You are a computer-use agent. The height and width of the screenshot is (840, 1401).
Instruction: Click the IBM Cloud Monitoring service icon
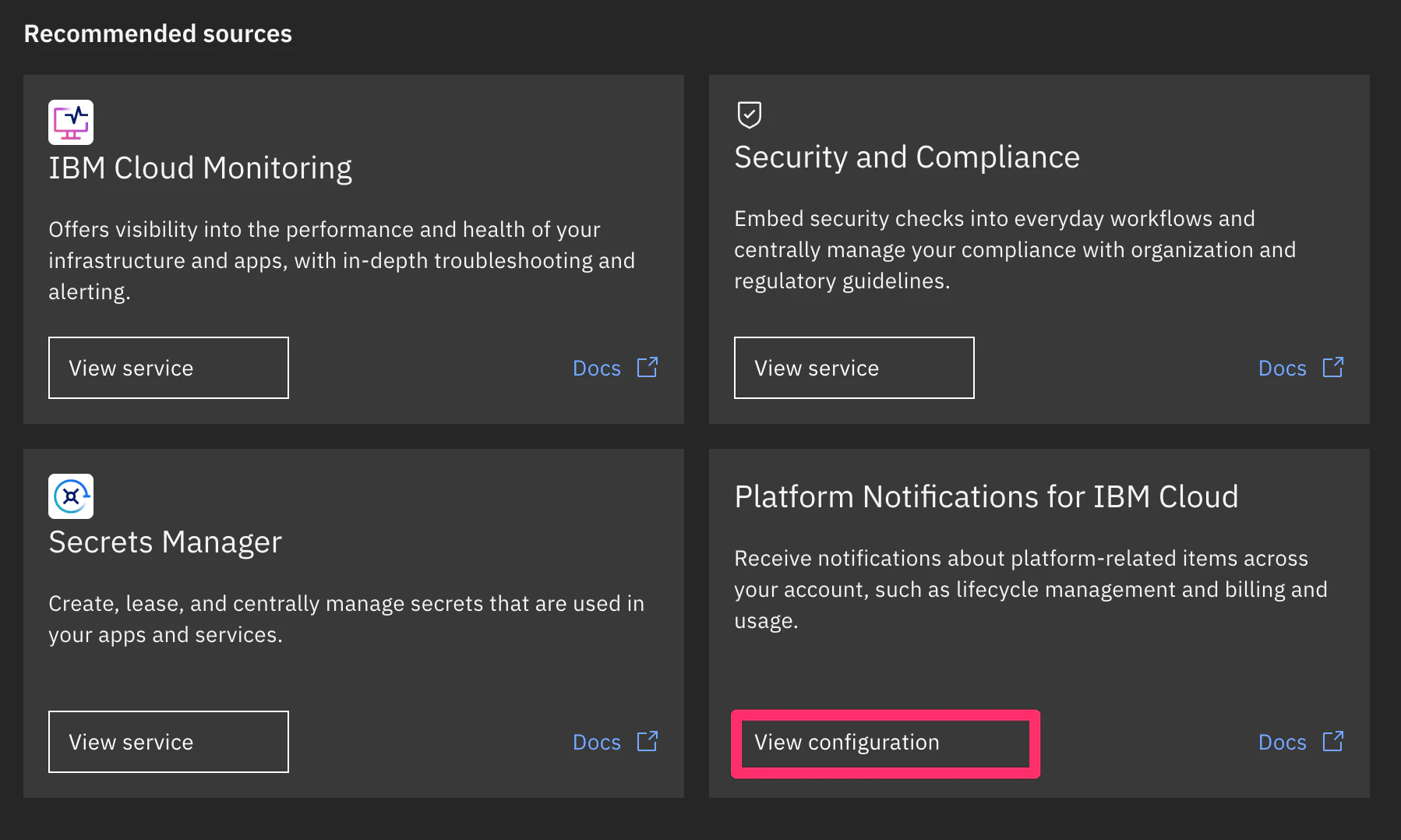[x=71, y=122]
